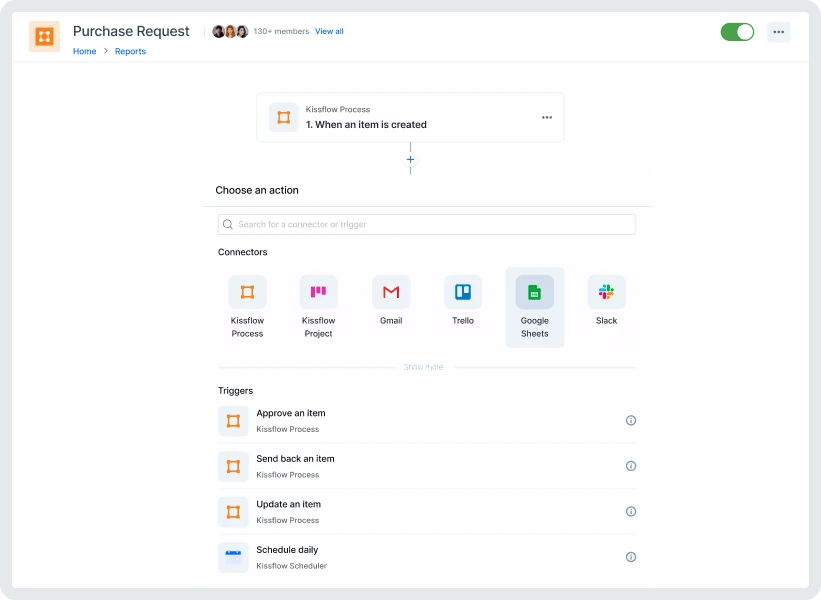
Task: Click the Approve an item row icon
Action: pyautogui.click(x=233, y=421)
